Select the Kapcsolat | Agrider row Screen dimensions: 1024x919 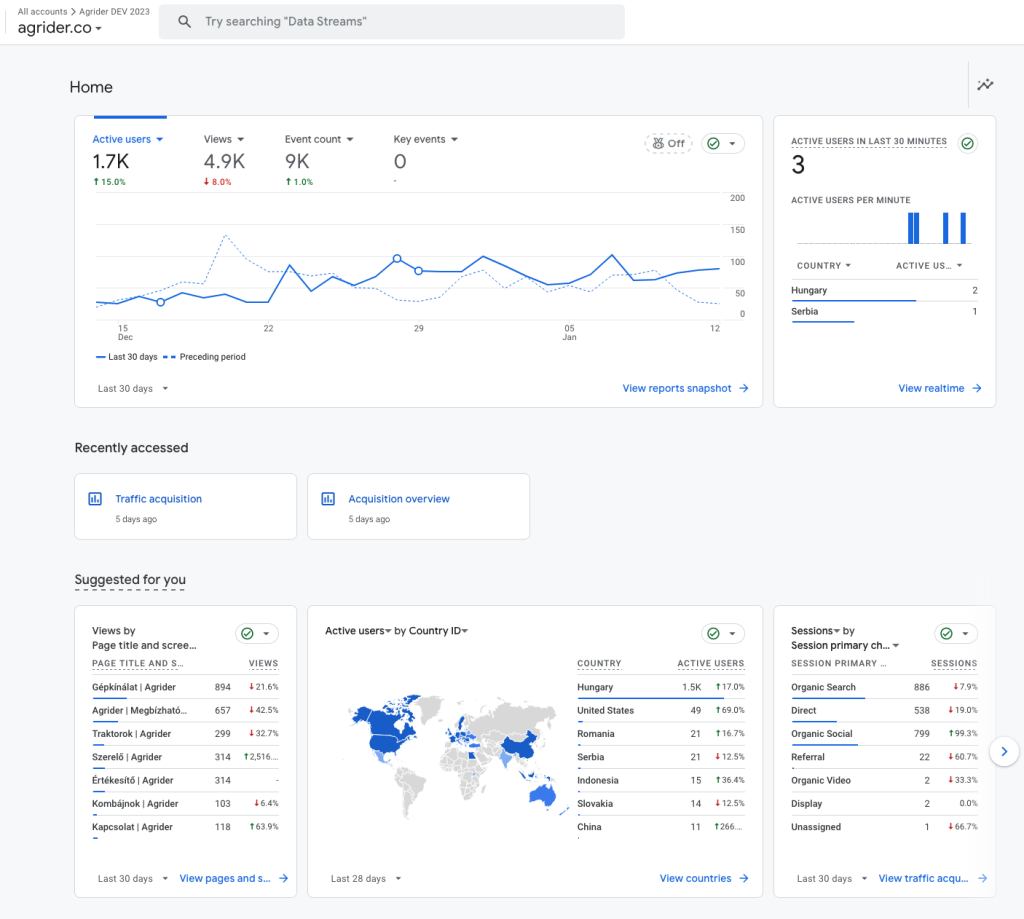pyautogui.click(x=185, y=827)
